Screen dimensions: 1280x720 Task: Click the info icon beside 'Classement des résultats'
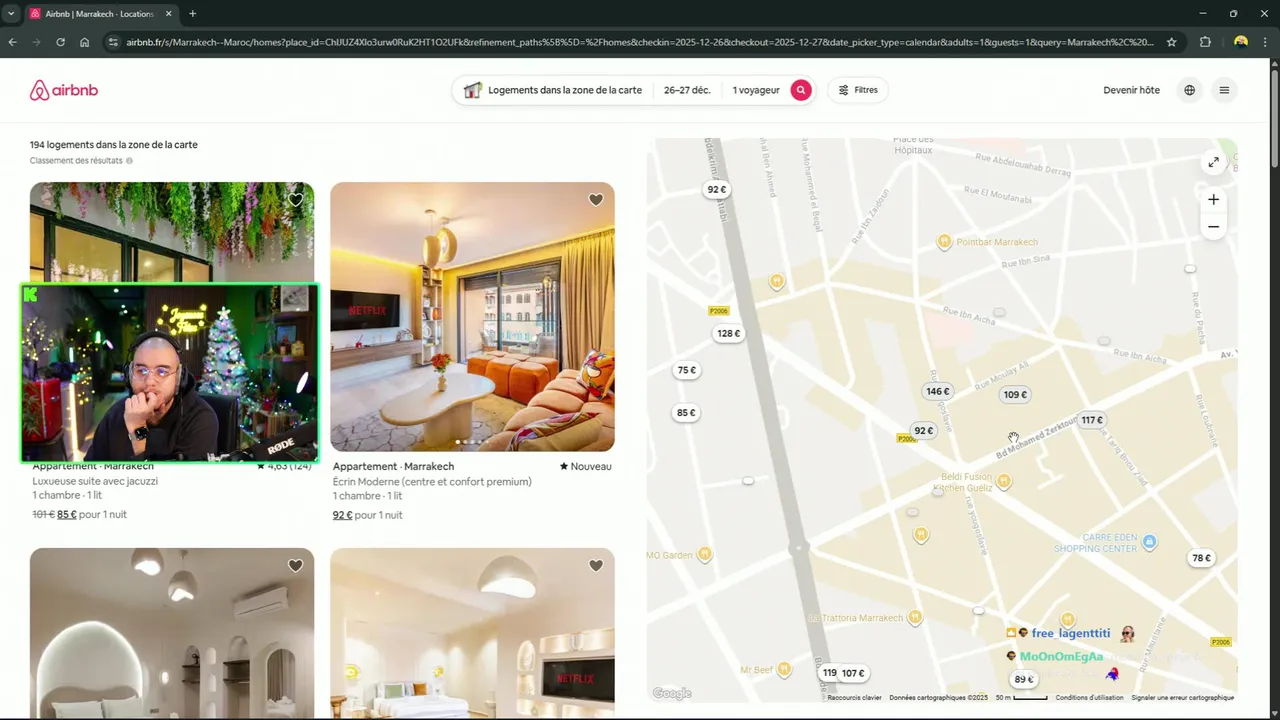(129, 161)
